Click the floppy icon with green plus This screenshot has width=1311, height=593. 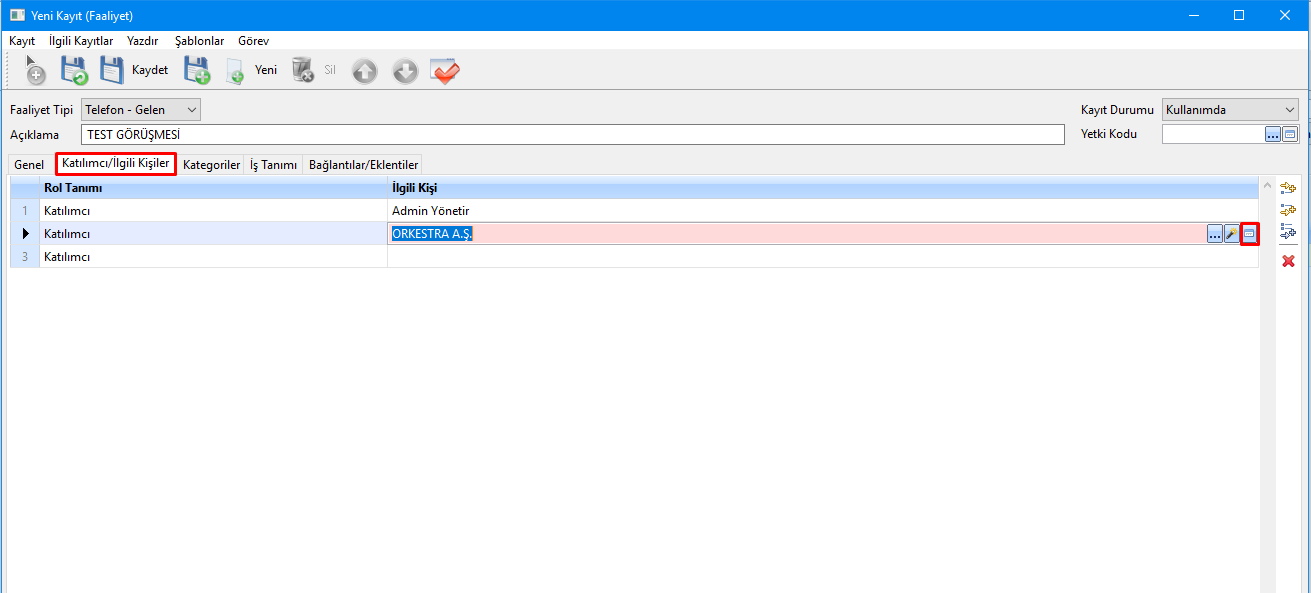tap(197, 70)
